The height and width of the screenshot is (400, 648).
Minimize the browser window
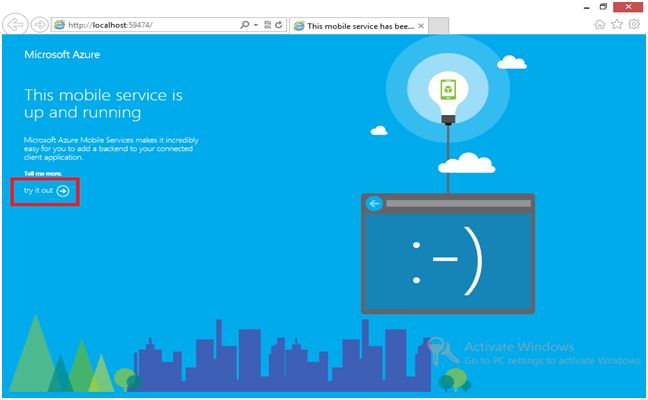587,7
